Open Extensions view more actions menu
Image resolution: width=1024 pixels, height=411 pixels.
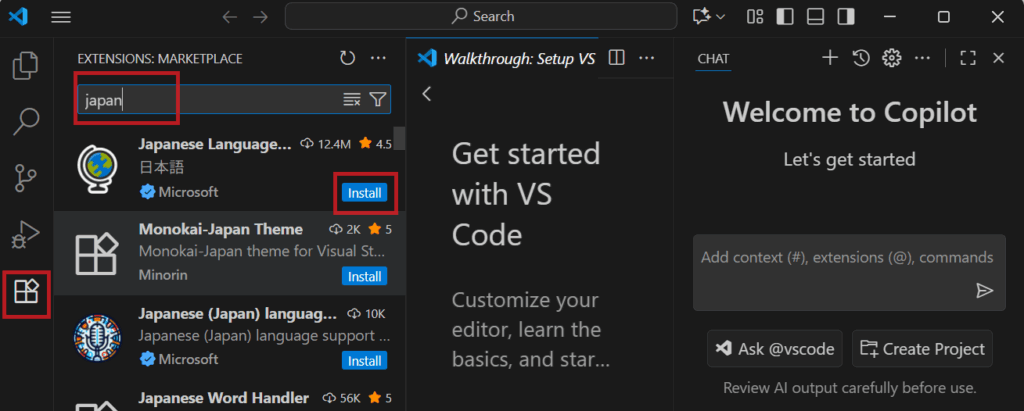tap(378, 58)
